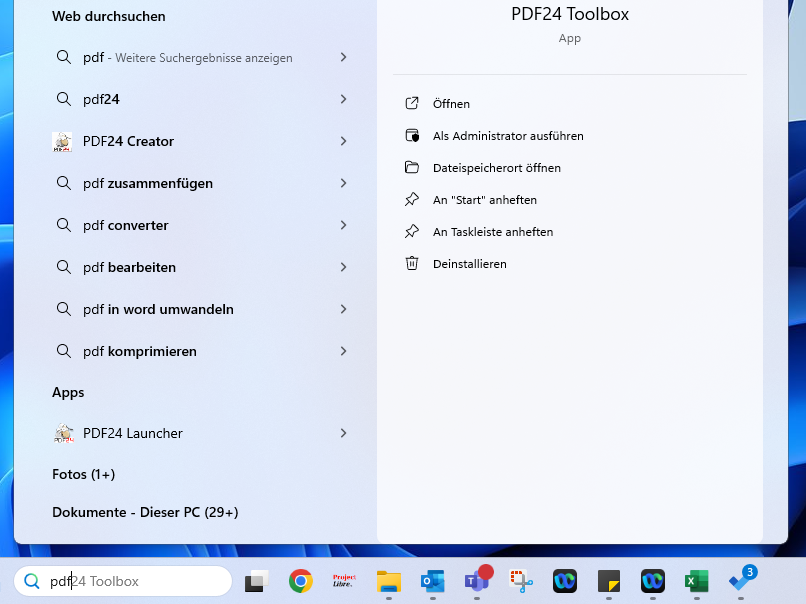Open File Explorer taskbar icon
This screenshot has height=604, width=806.
click(389, 581)
